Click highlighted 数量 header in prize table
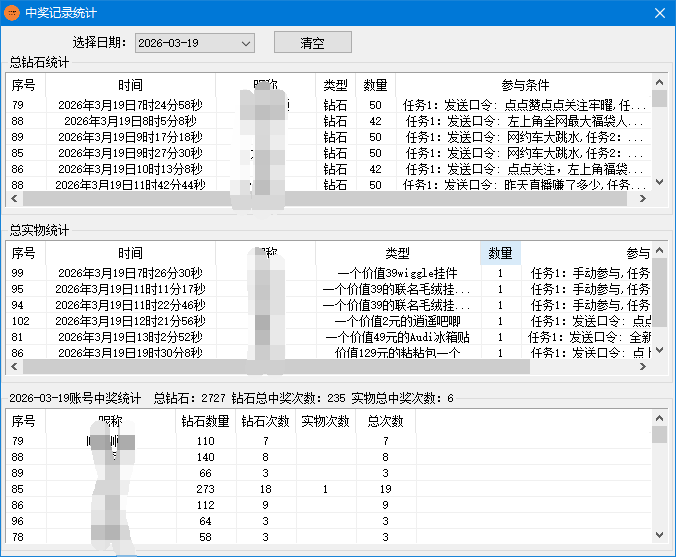This screenshot has width=676, height=557. [x=500, y=253]
